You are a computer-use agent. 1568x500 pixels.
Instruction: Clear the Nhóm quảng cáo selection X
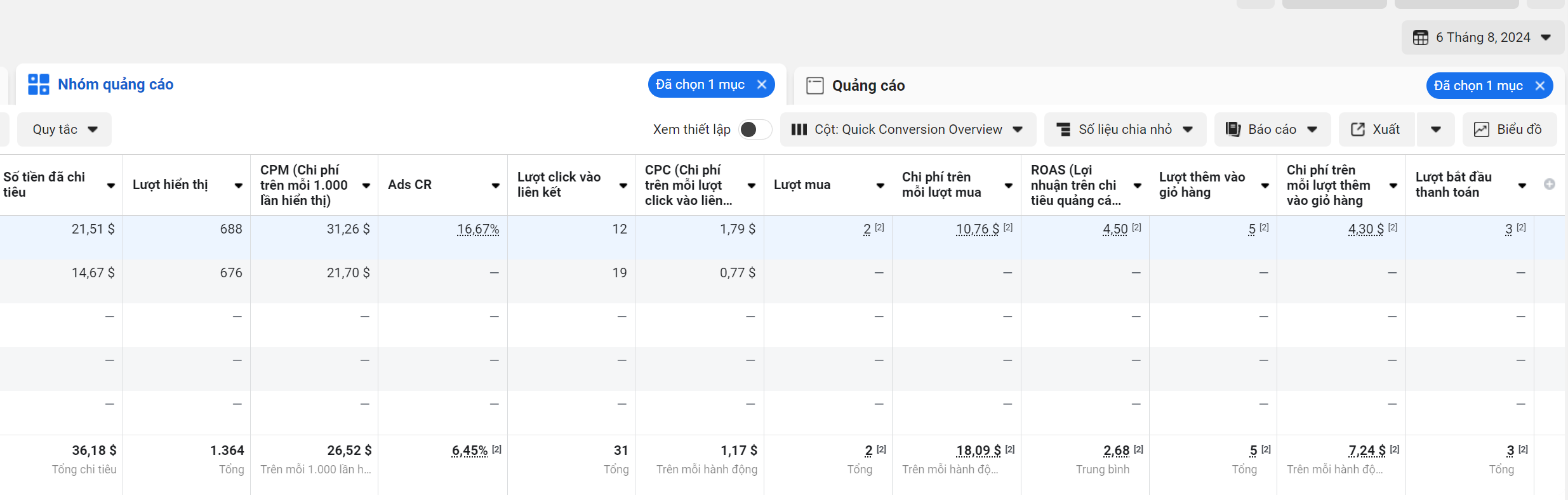(x=762, y=84)
